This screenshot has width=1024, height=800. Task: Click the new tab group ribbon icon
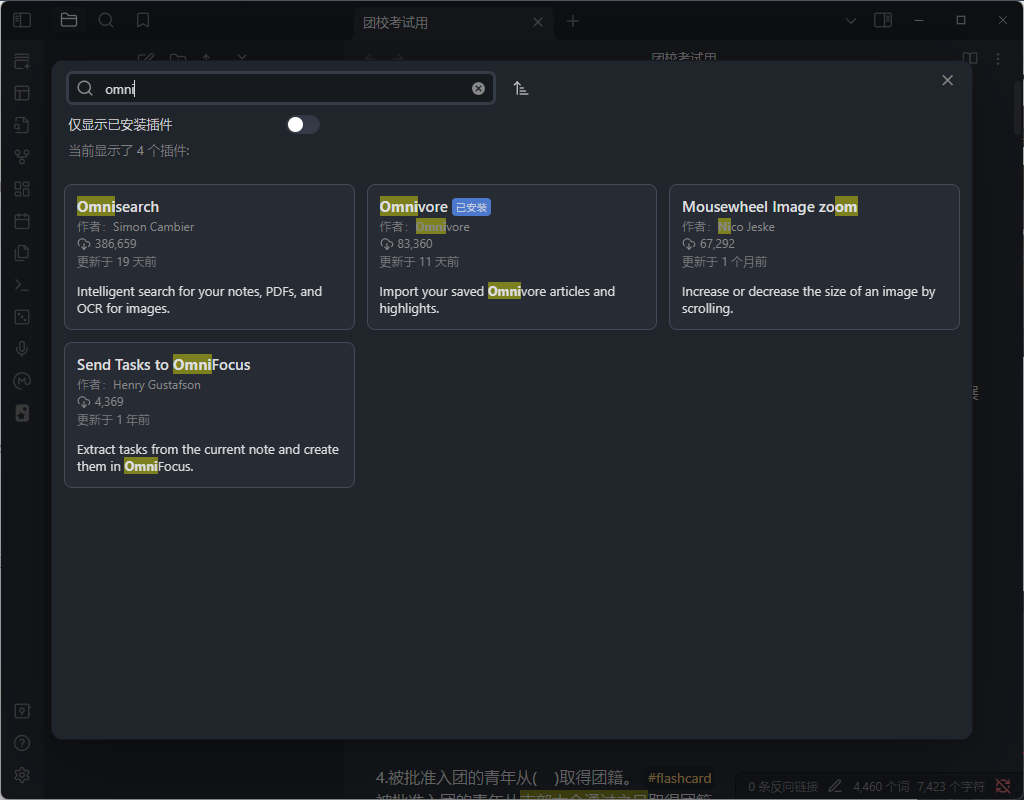click(22, 61)
